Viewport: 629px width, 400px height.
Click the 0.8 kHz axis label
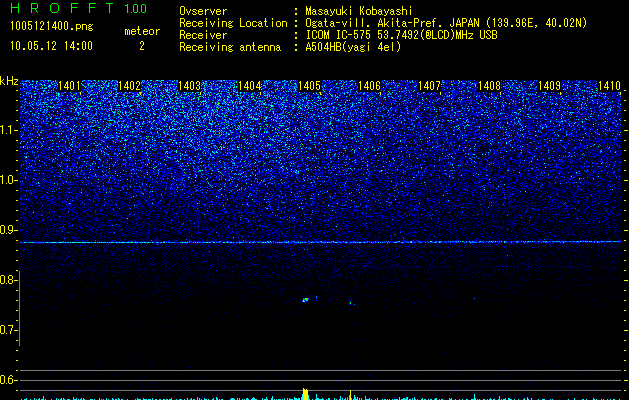tap(8, 280)
